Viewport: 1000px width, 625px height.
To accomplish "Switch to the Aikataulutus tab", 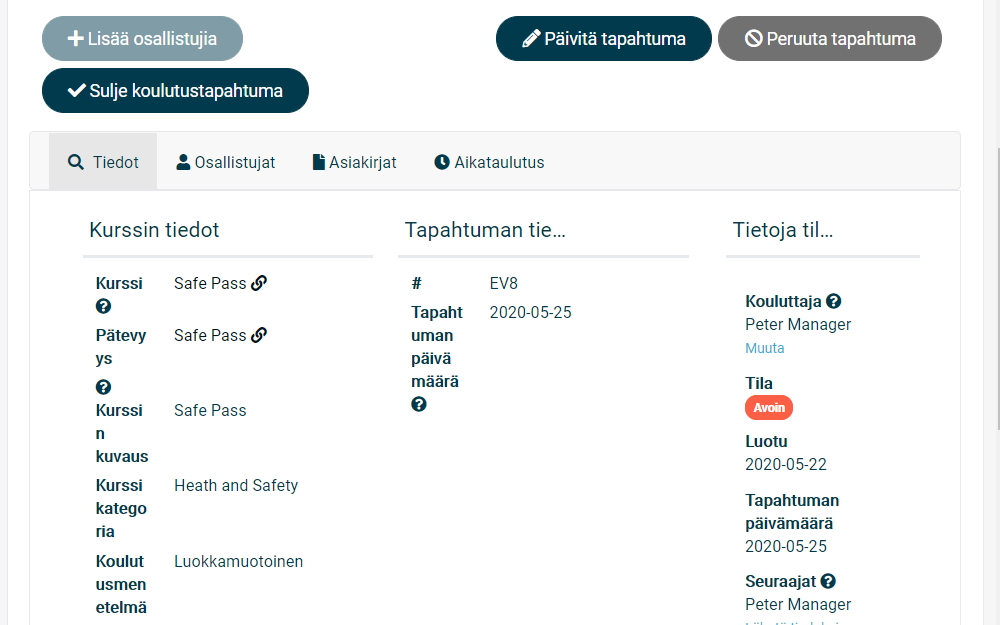I will (489, 162).
